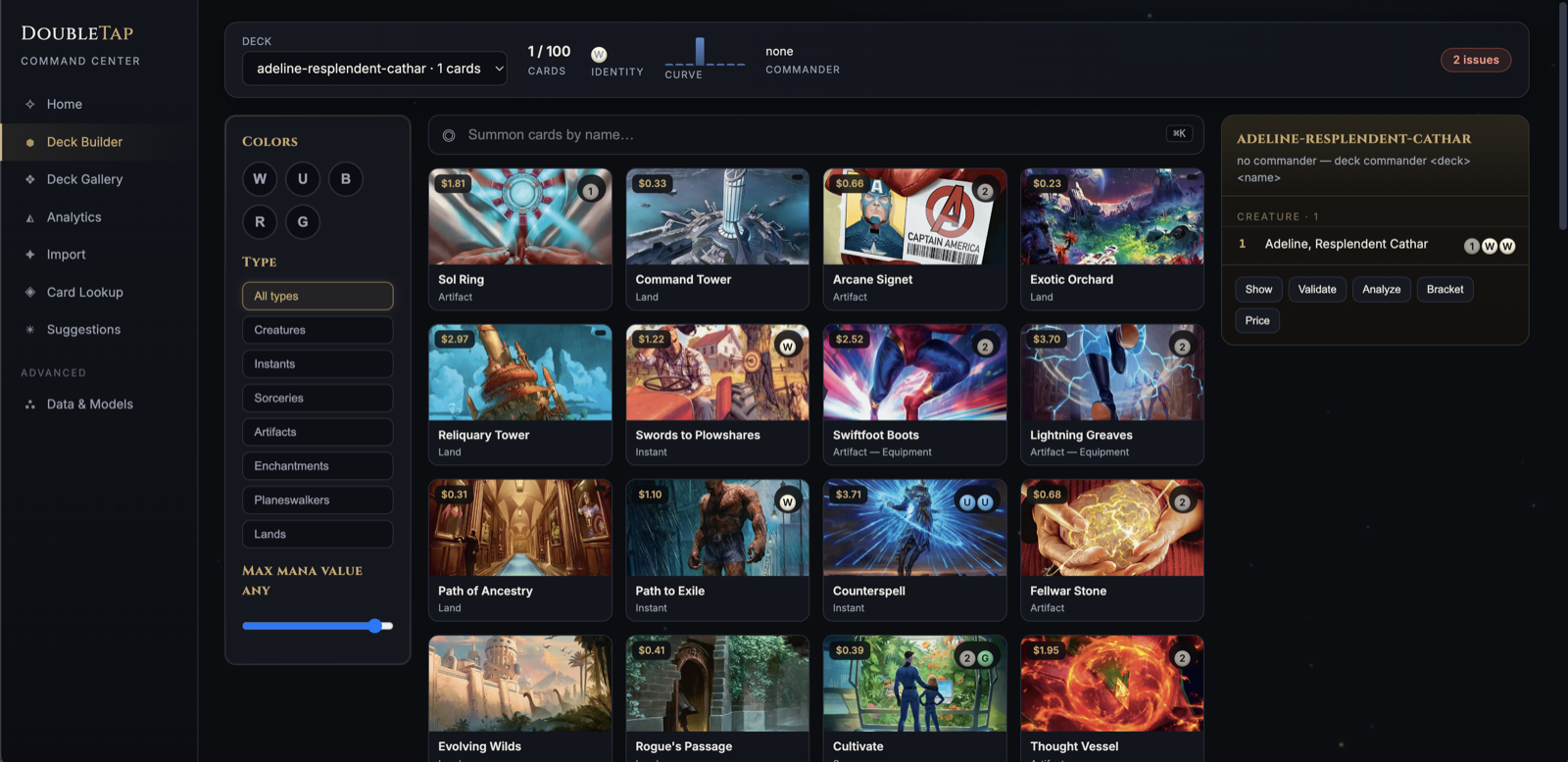
Task: Click the Analytics triangle icon
Action: (x=29, y=217)
